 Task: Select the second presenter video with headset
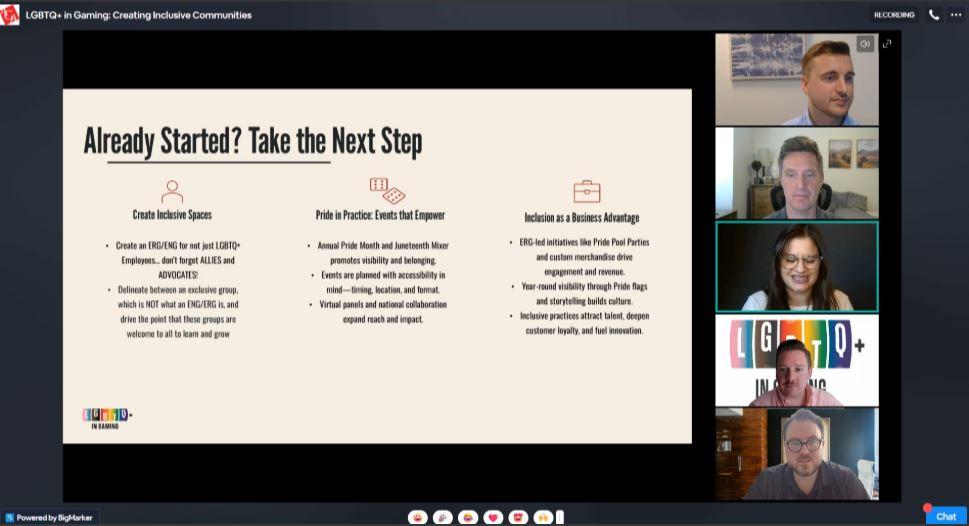click(x=797, y=173)
